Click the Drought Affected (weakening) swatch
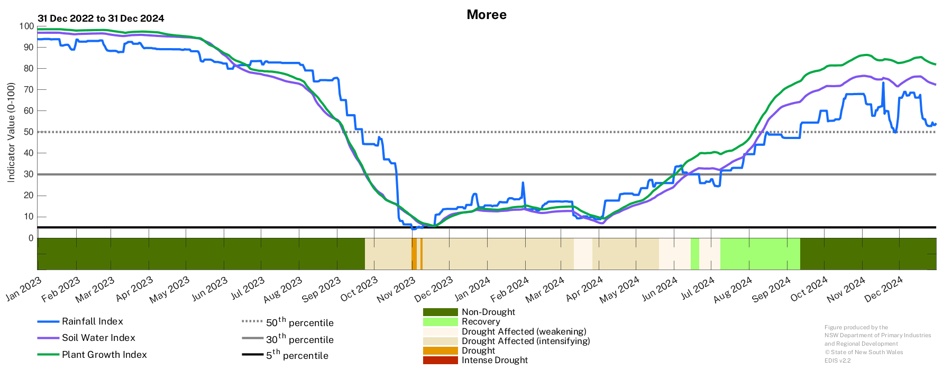This screenshot has width=952, height=370. [x=440, y=331]
